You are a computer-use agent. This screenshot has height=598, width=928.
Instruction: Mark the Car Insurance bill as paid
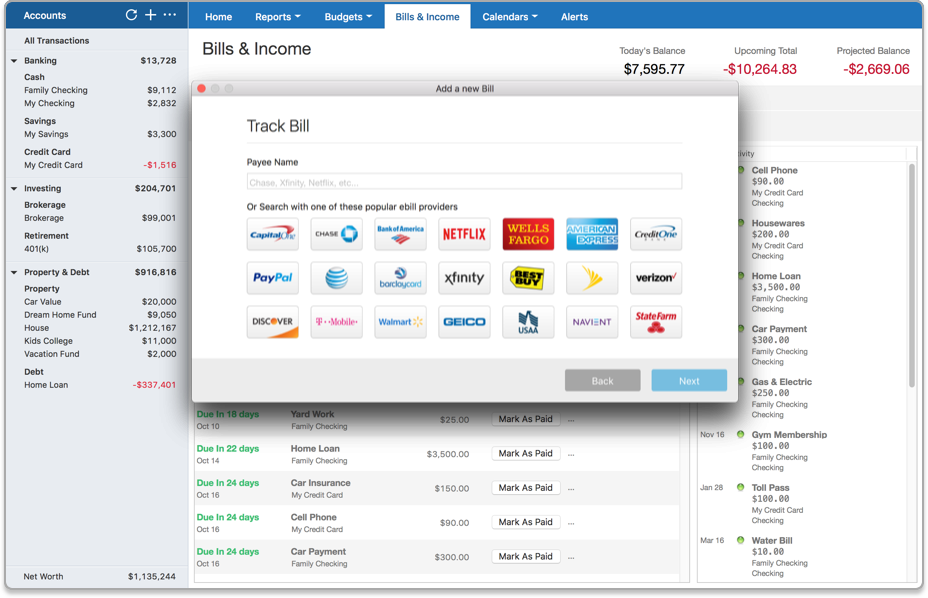pyautogui.click(x=526, y=488)
